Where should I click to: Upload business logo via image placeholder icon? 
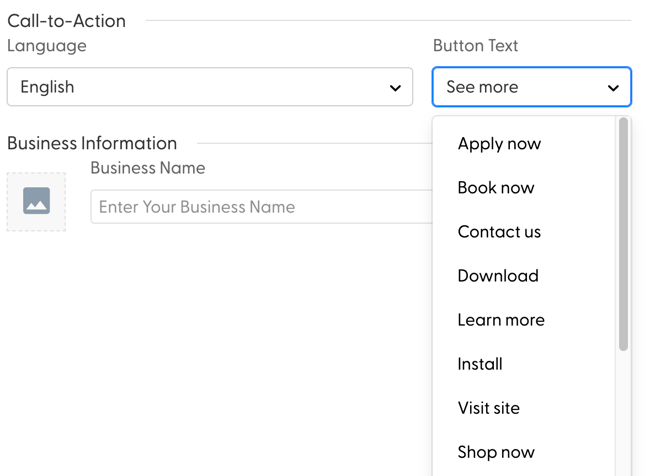tap(36, 202)
